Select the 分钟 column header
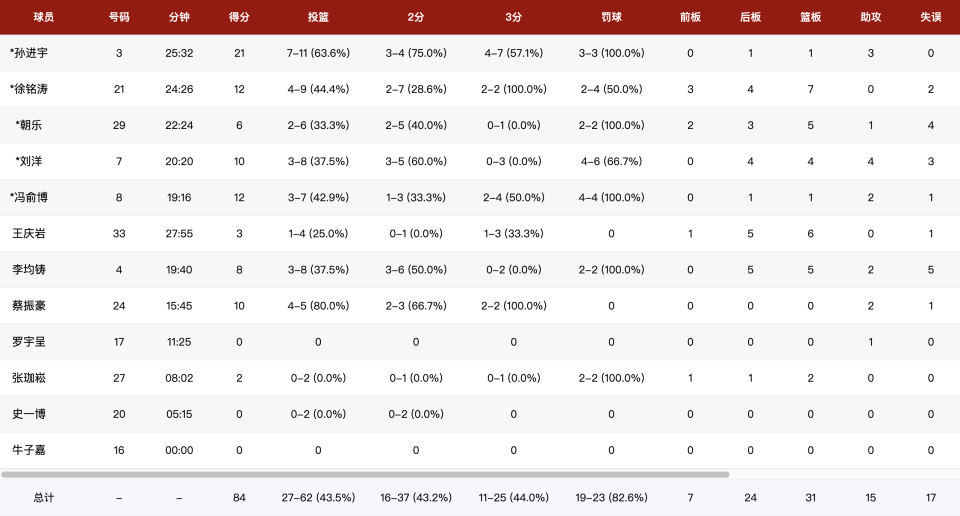The image size is (960, 516). point(179,17)
